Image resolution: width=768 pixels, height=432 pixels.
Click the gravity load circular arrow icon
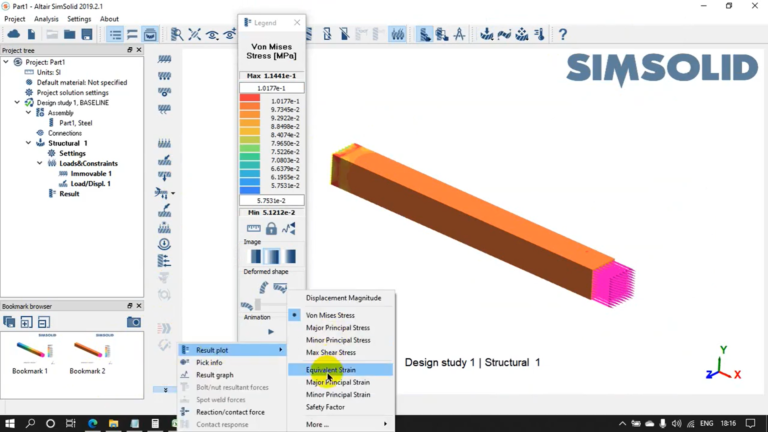tap(165, 243)
